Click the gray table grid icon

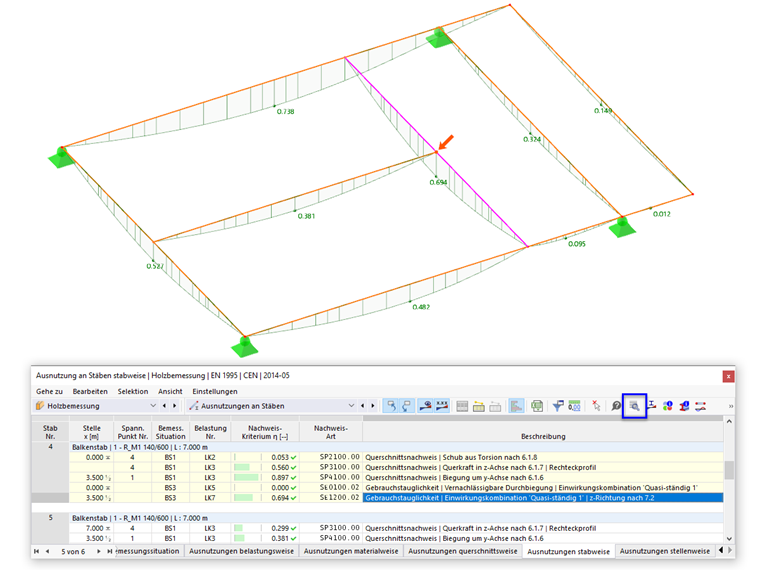[462, 406]
